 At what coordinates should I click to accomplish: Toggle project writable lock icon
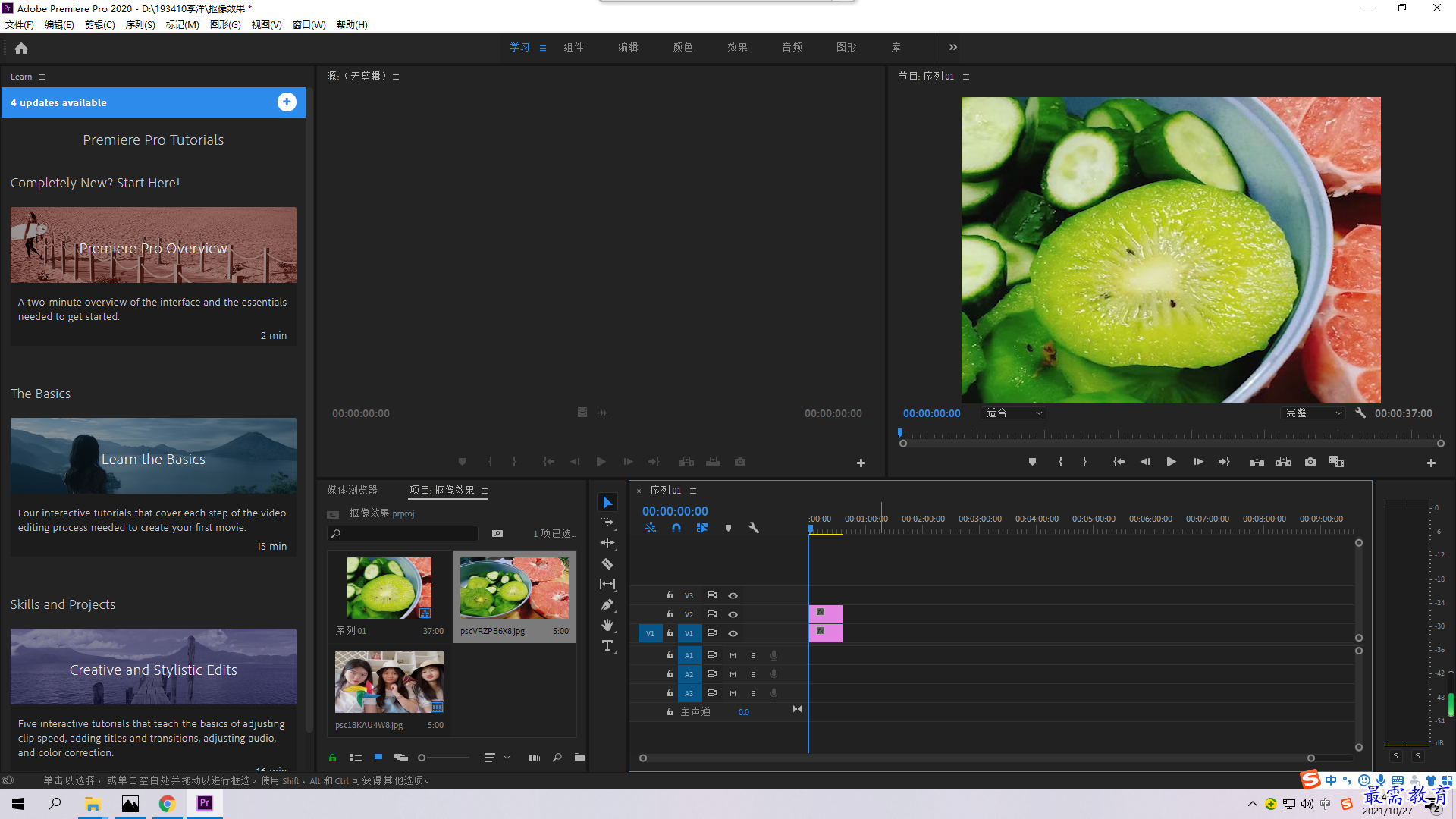coord(332,758)
